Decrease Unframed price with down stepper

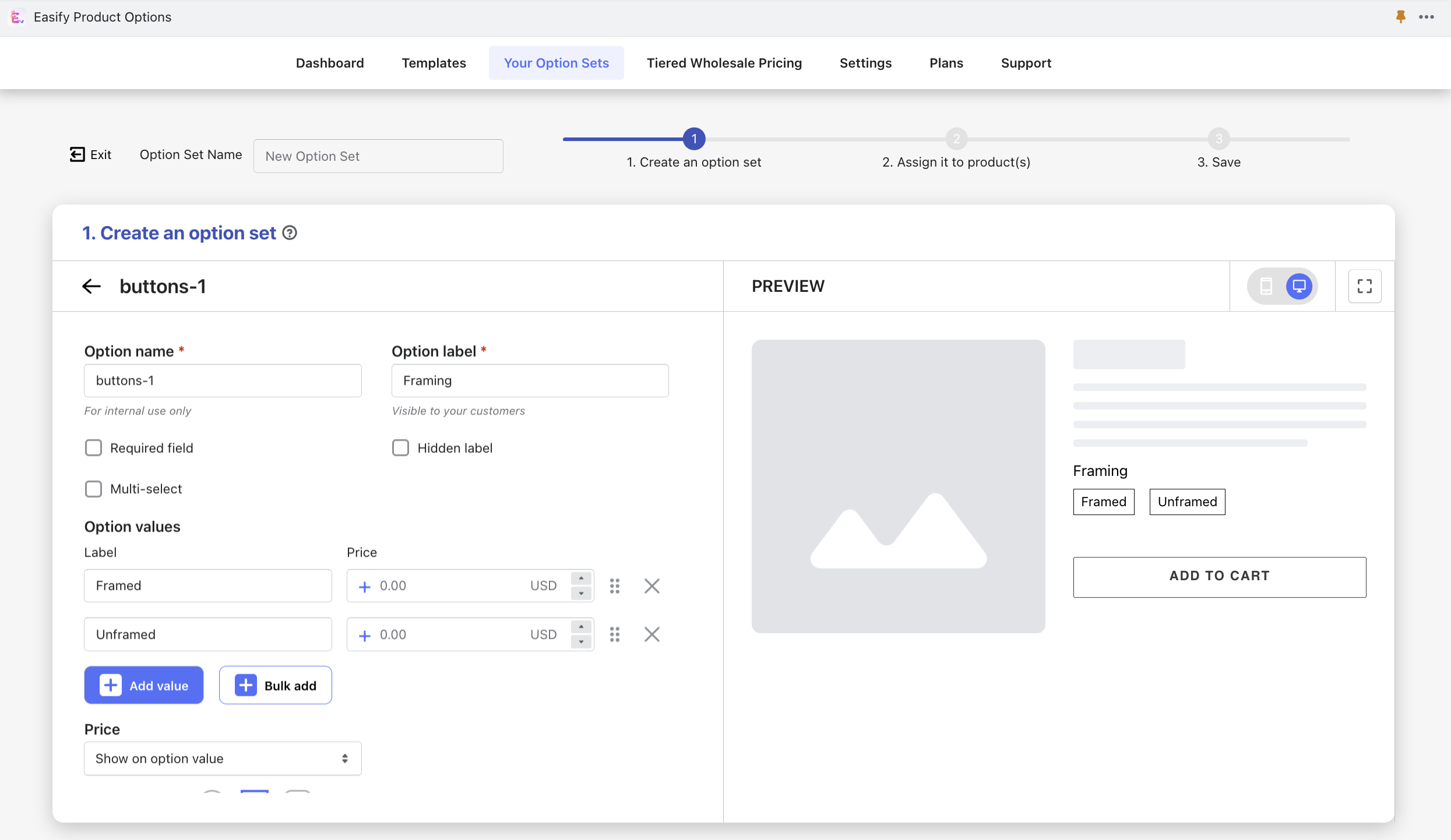581,641
